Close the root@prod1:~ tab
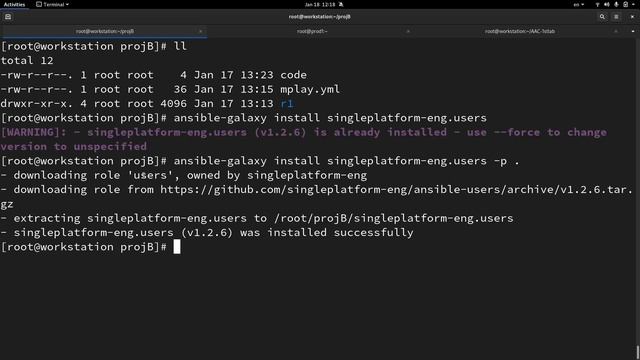640x360 pixels. pyautogui.click(x=408, y=31)
